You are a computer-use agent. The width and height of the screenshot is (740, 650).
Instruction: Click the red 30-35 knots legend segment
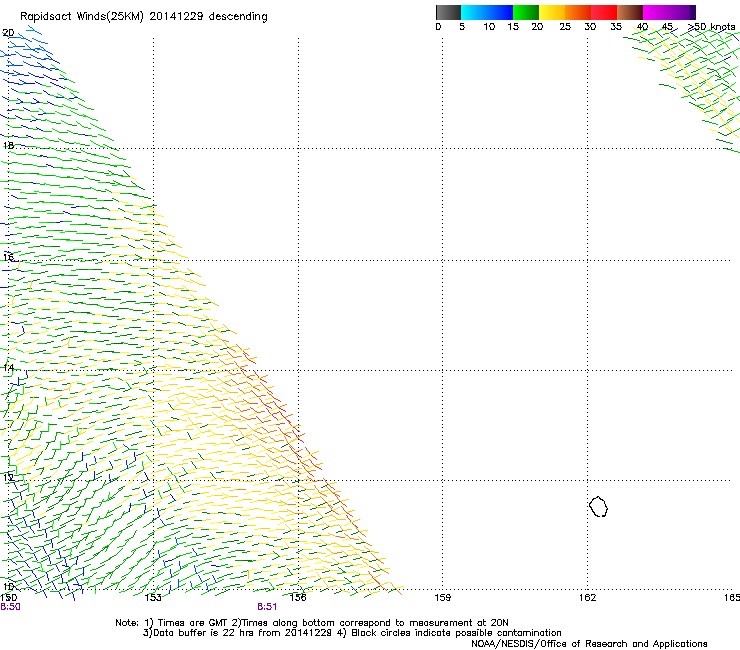coord(604,12)
